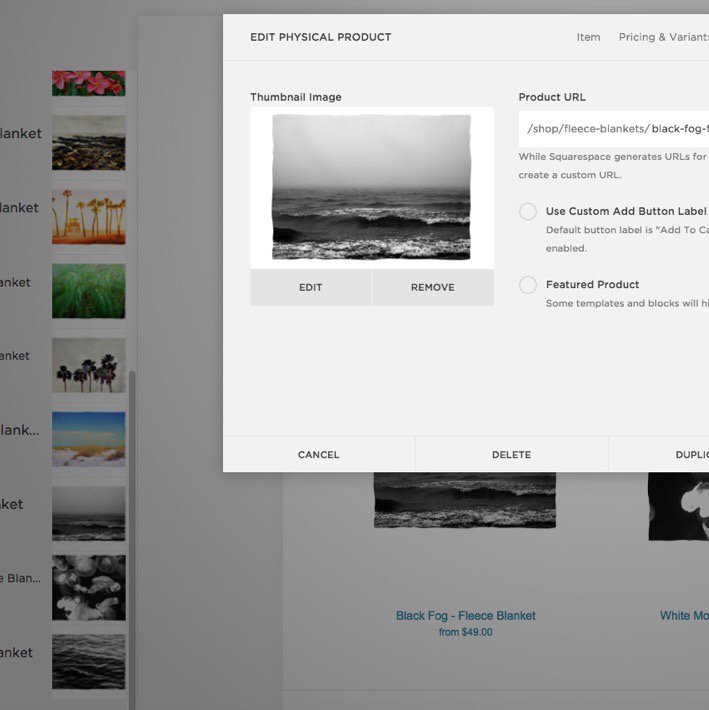Viewport: 709px width, 710px height.
Task: Click the Black Fog product image in background page
Action: point(465,500)
